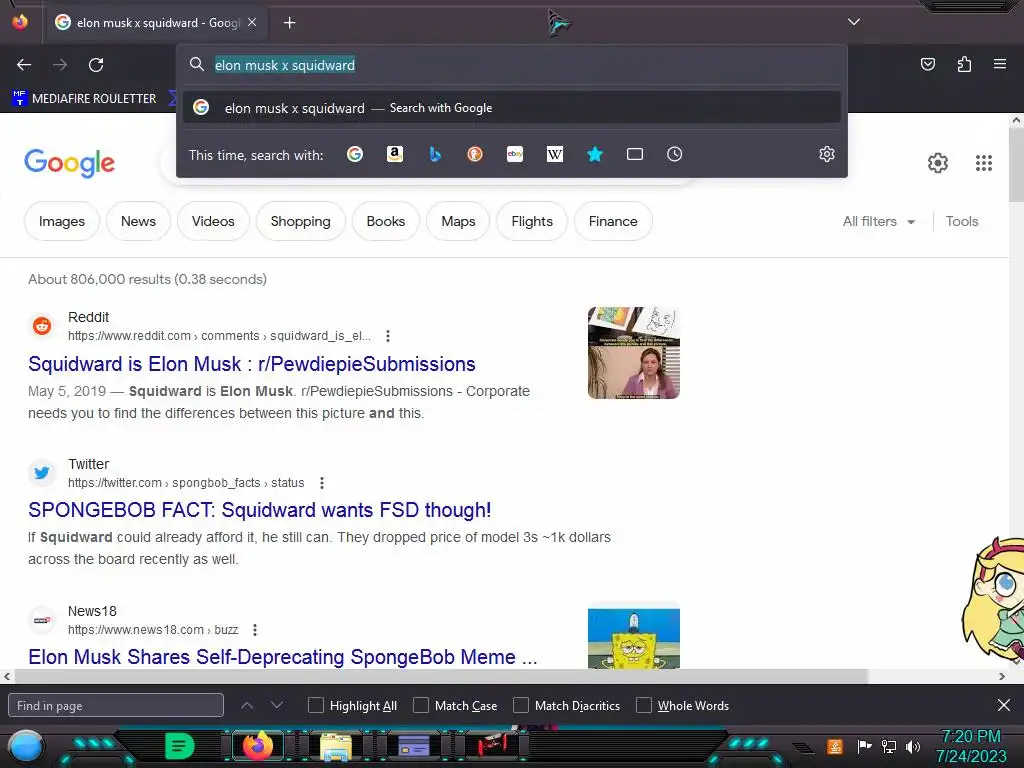Search open tabs using the tab icon

click(x=635, y=154)
